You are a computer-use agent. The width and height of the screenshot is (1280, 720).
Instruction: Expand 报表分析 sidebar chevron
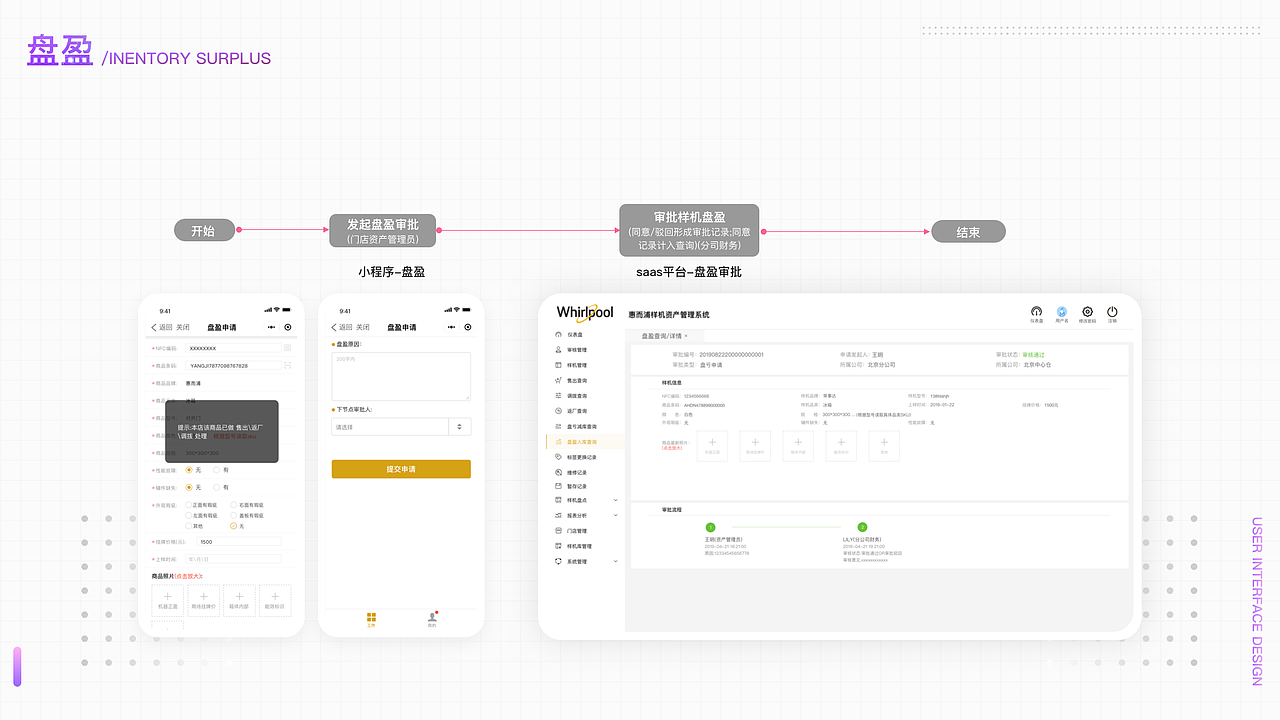pyautogui.click(x=615, y=515)
